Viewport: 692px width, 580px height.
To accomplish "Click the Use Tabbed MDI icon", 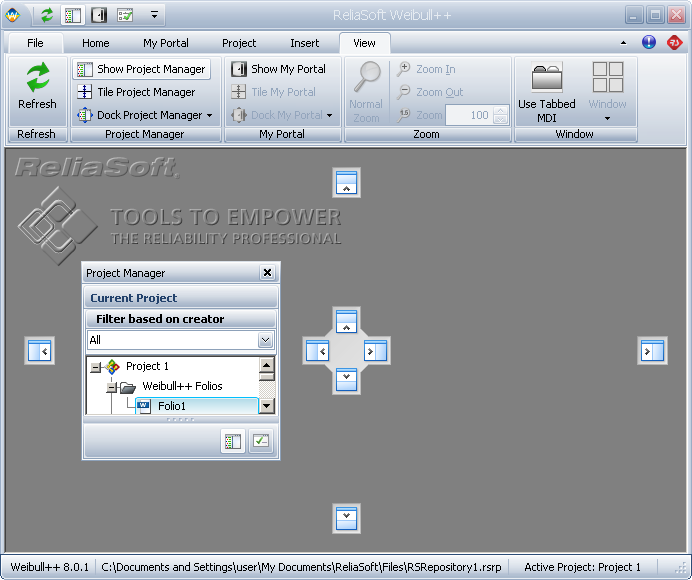I will pos(546,79).
